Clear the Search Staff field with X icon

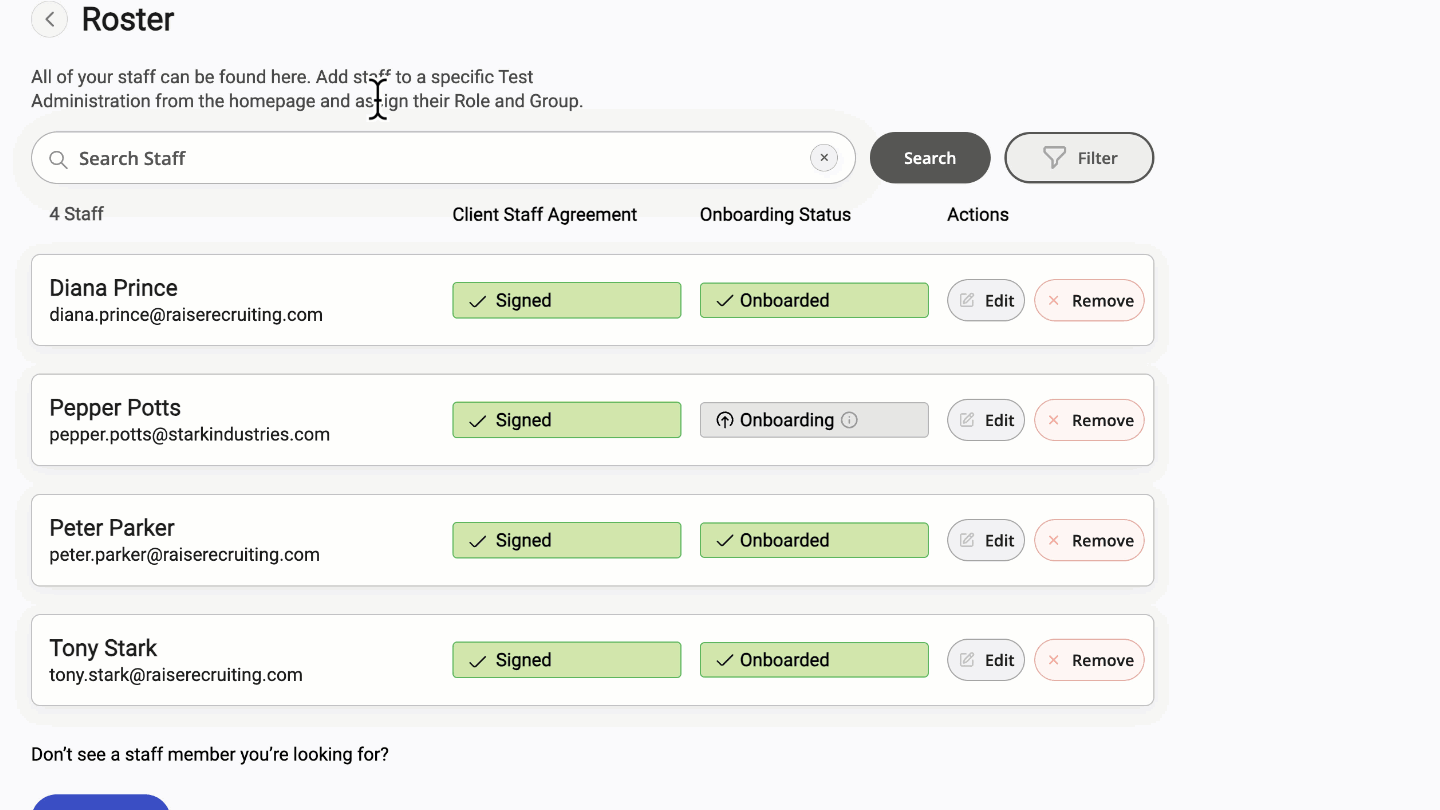[824, 158]
